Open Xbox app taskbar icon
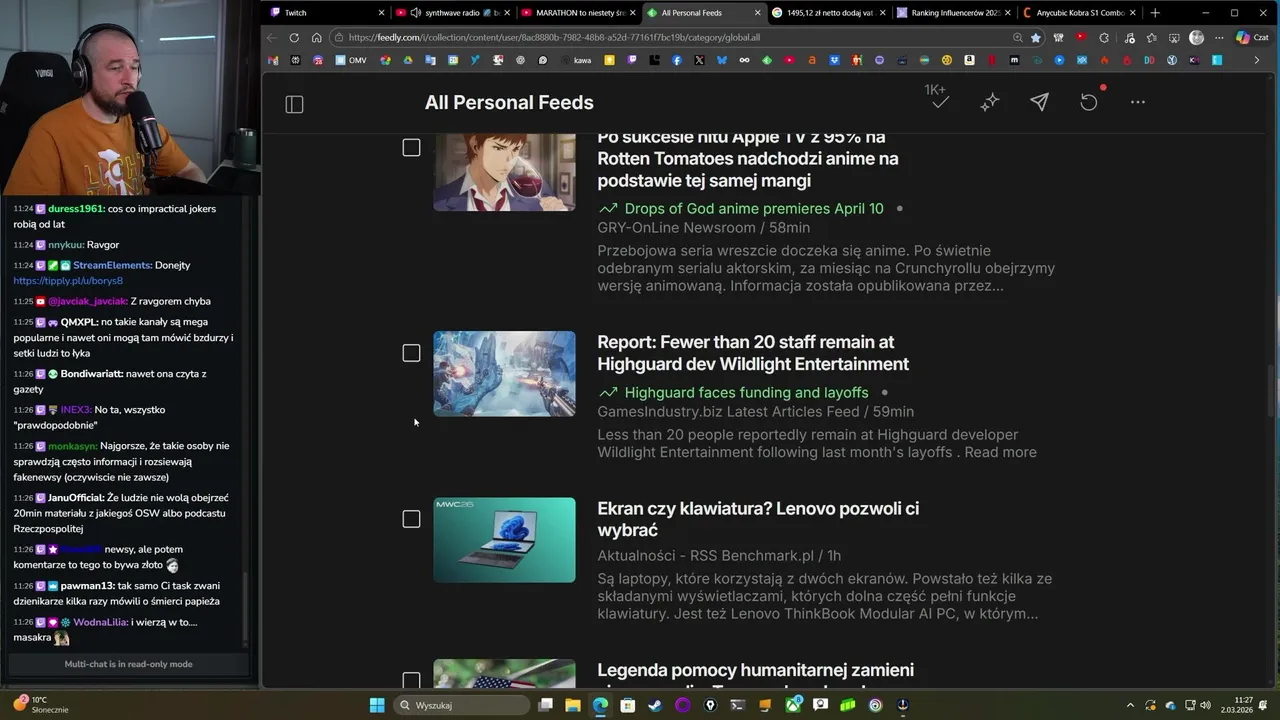 (x=793, y=705)
